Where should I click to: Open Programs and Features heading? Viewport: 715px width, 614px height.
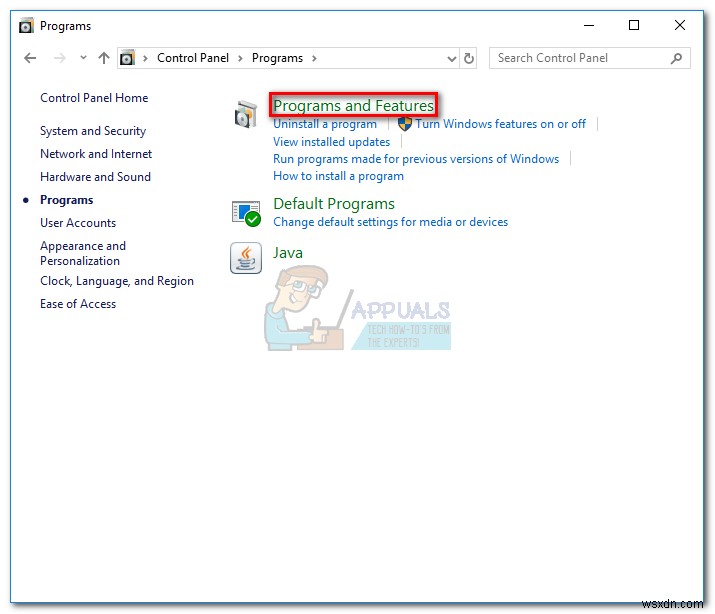(x=353, y=105)
